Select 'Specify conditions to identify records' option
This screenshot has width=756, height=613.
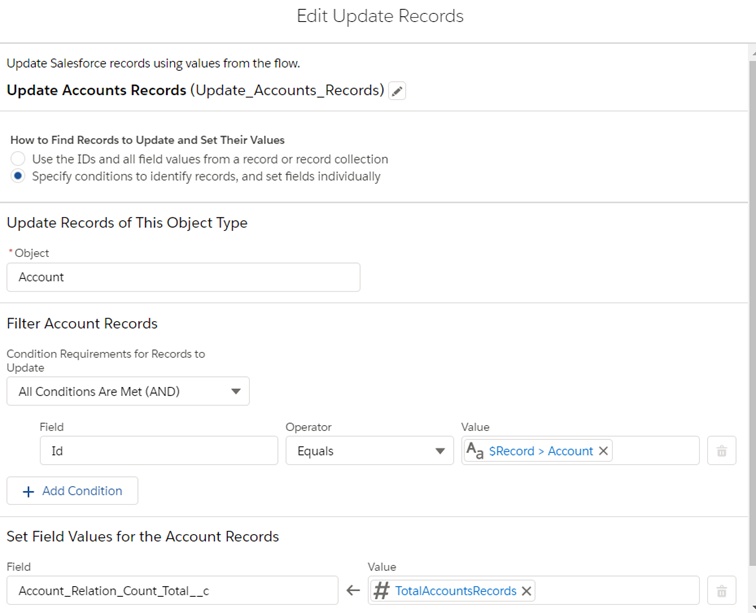tap(17, 176)
